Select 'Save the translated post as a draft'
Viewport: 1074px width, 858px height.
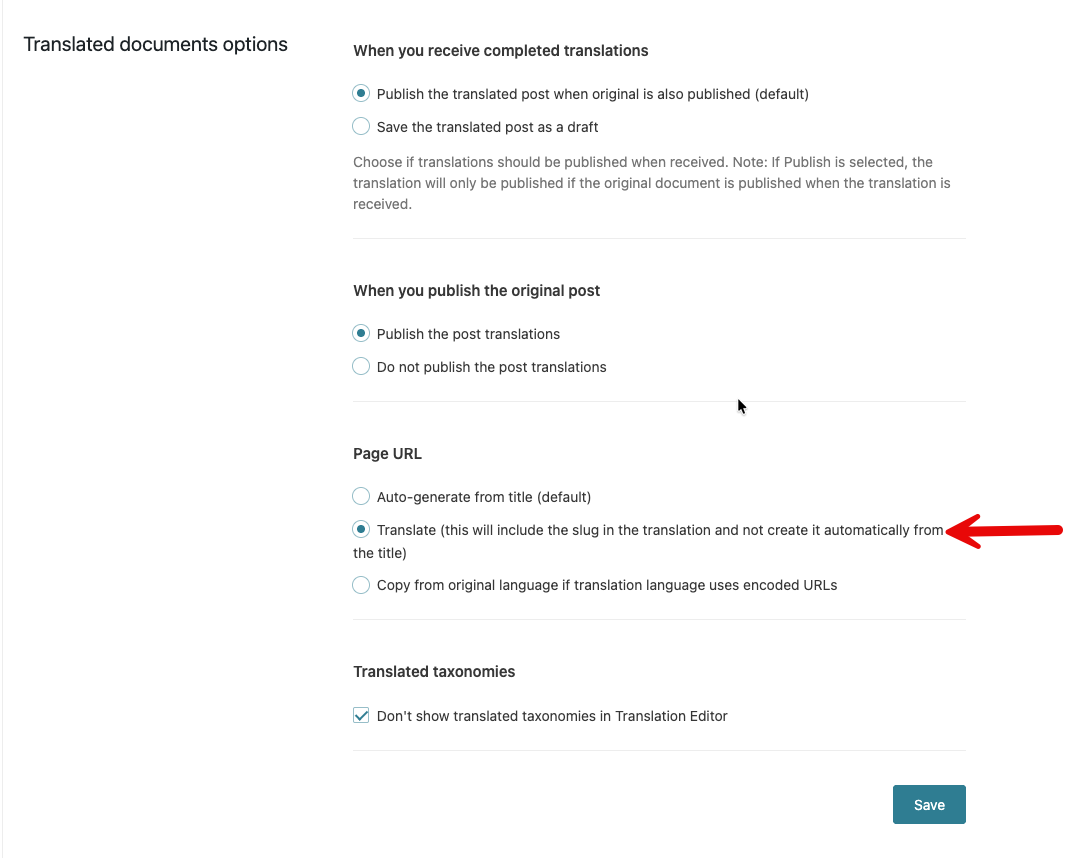click(x=361, y=127)
